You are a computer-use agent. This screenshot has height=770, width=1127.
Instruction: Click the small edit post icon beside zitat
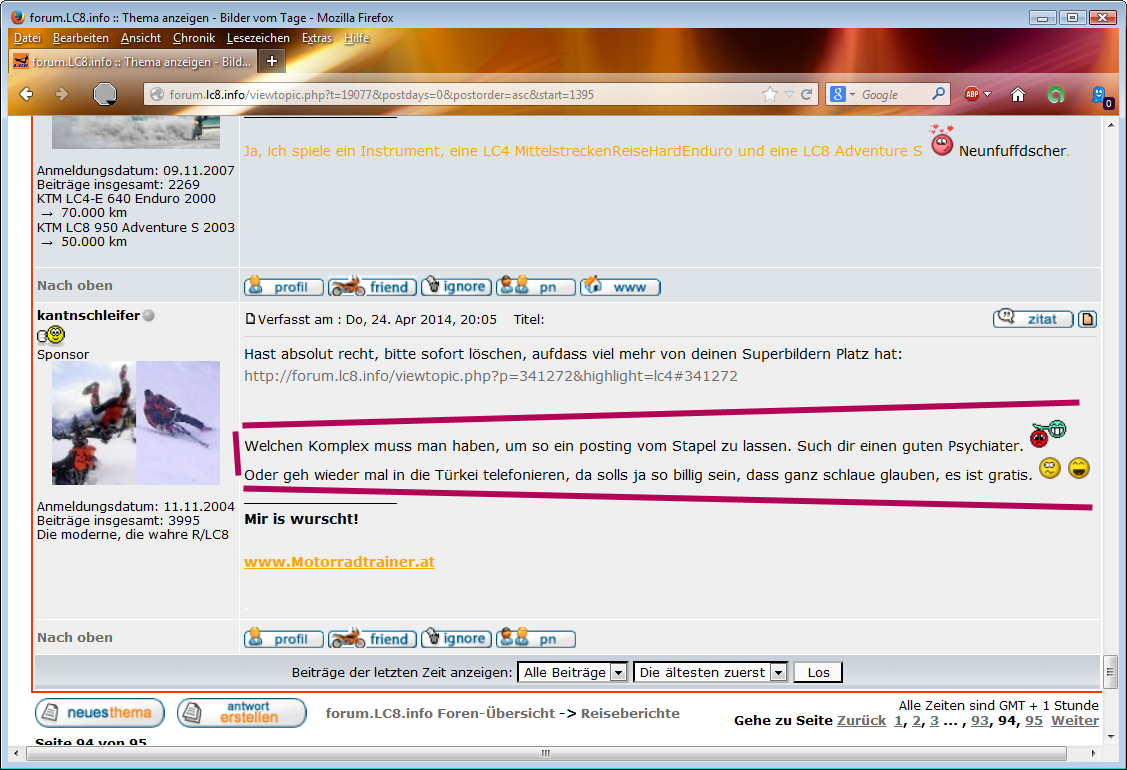pos(1088,319)
